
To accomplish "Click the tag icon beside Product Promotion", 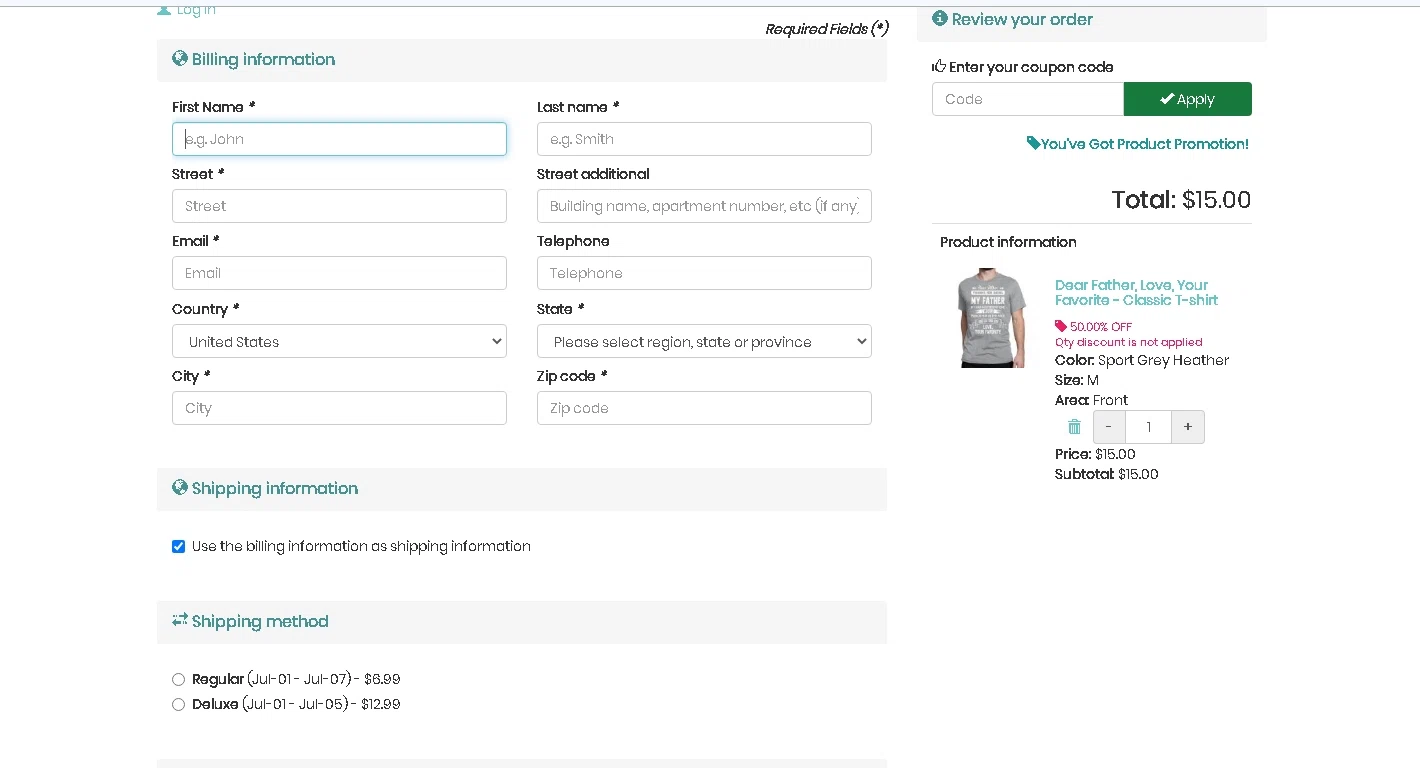I will coord(1033,144).
